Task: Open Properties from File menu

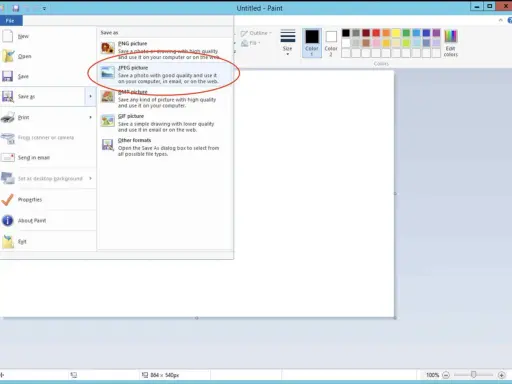Action: click(48, 199)
